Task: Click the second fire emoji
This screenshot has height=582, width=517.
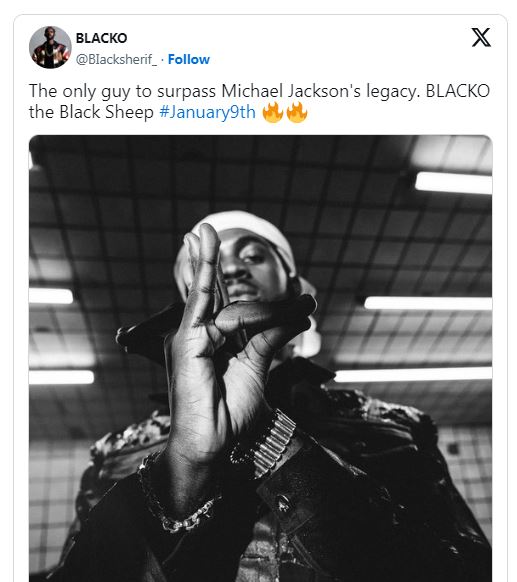Action: 297,112
